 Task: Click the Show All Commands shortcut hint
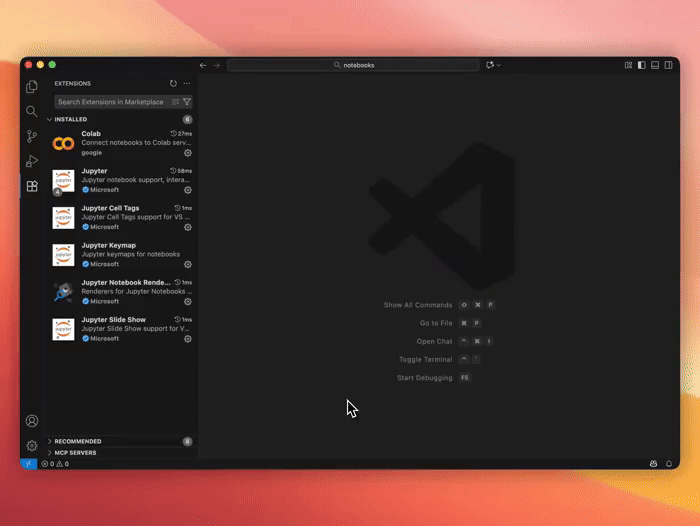coord(440,305)
